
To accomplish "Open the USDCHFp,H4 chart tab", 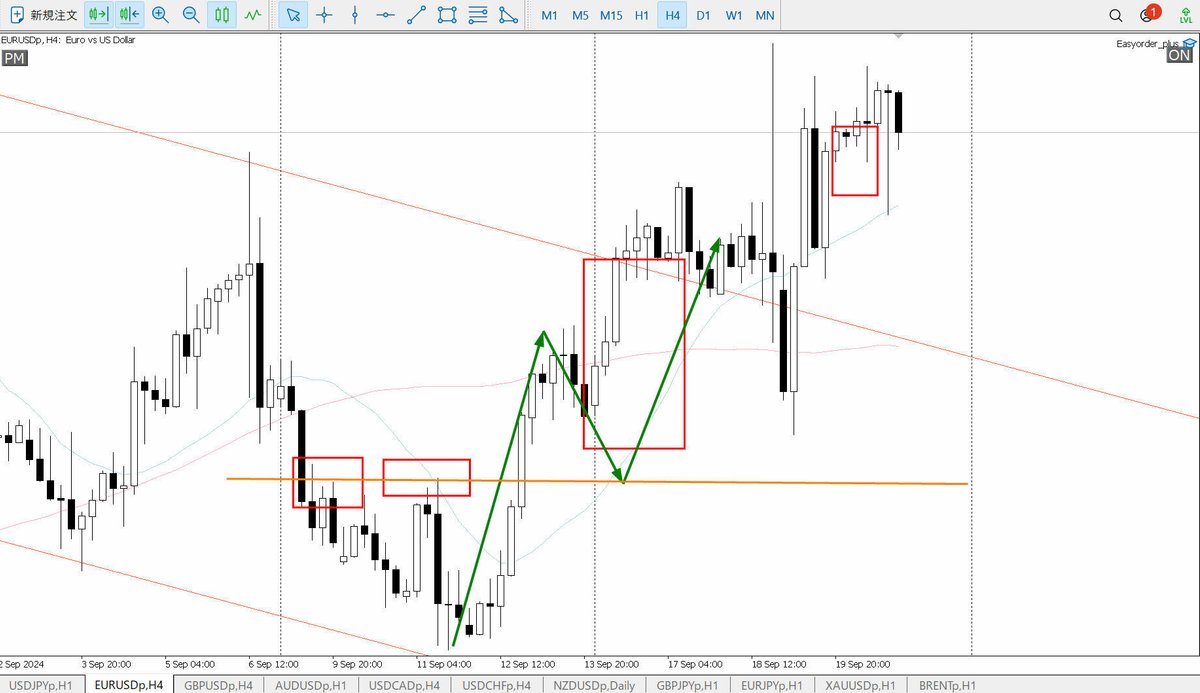I will click(x=496, y=685).
